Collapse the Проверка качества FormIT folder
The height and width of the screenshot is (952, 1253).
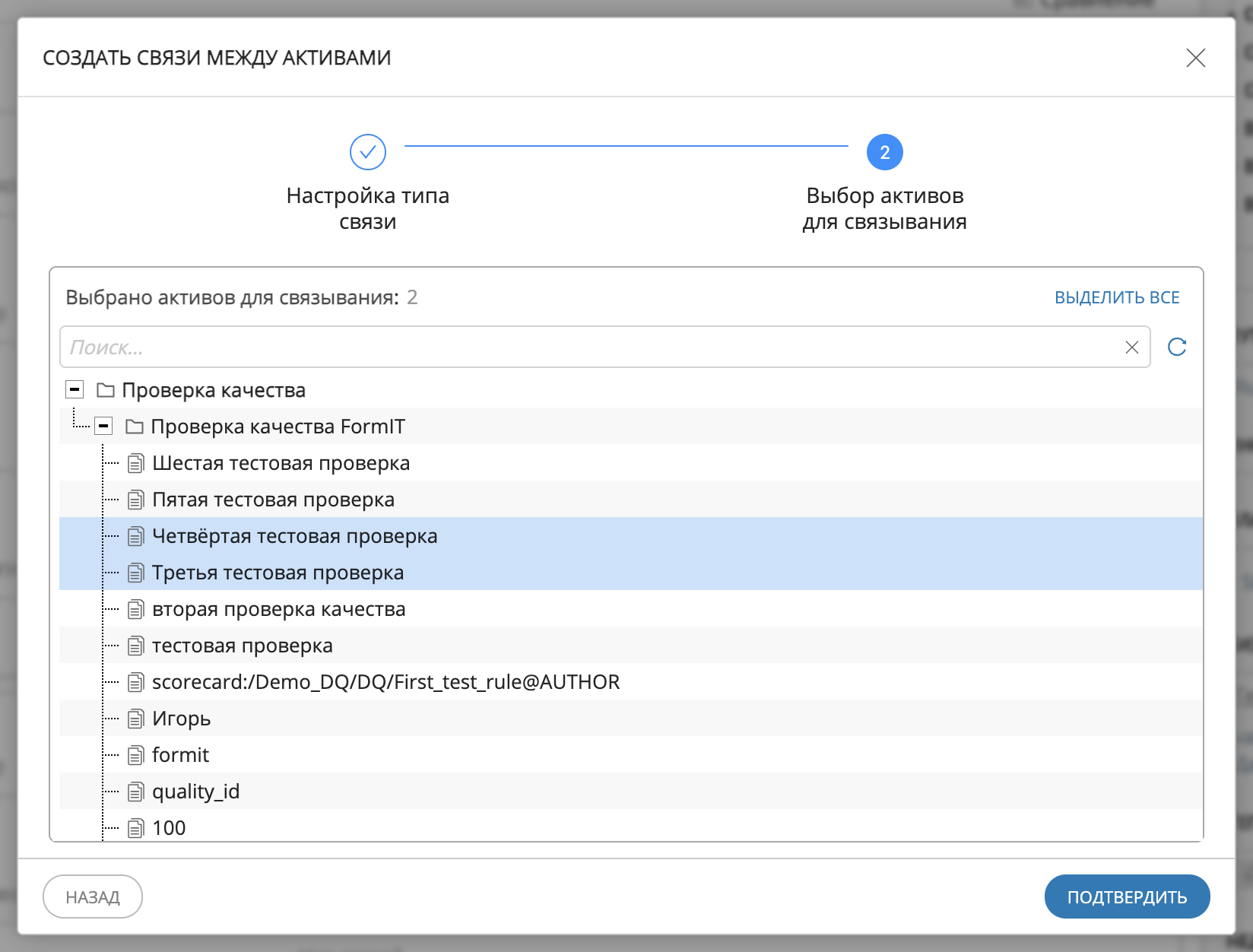coord(103,426)
